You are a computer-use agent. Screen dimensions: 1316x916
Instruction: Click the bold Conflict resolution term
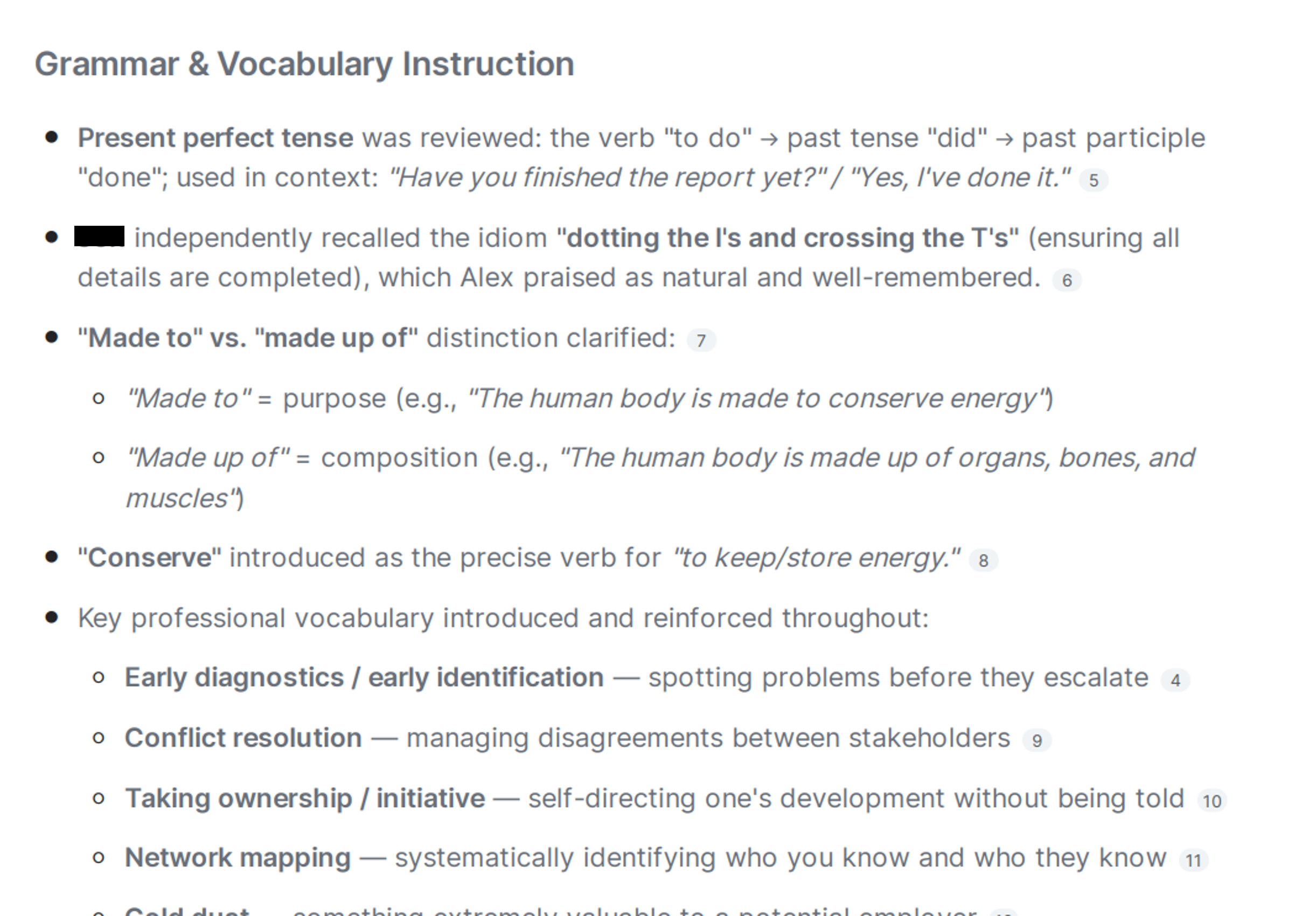243,738
